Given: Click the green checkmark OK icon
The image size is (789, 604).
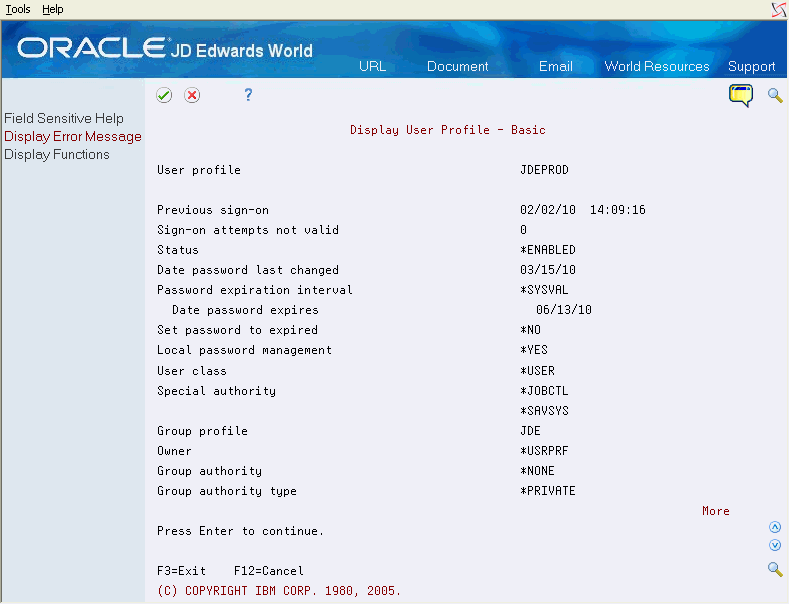Looking at the screenshot, I should [164, 95].
